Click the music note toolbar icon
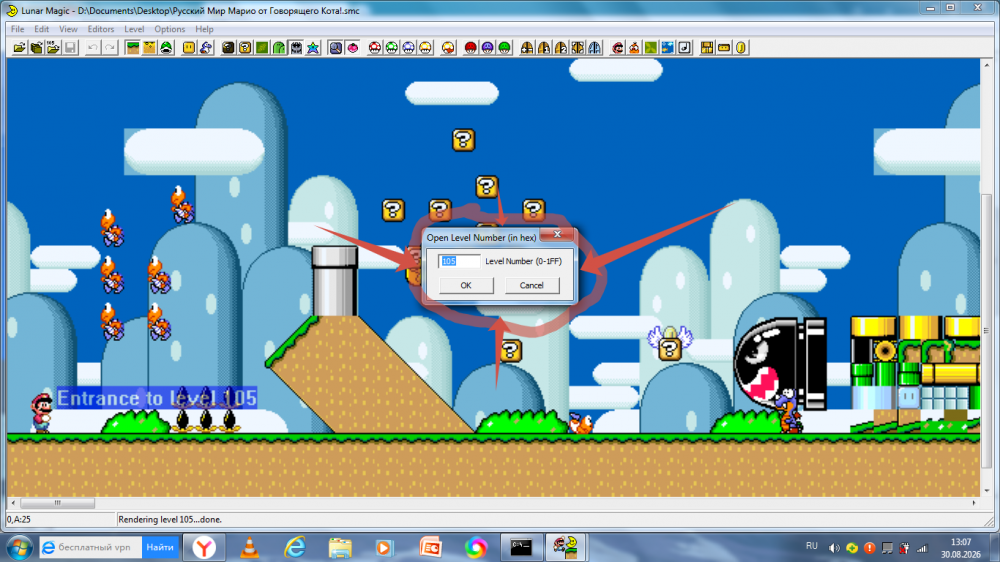The image size is (1000, 562). 684,48
